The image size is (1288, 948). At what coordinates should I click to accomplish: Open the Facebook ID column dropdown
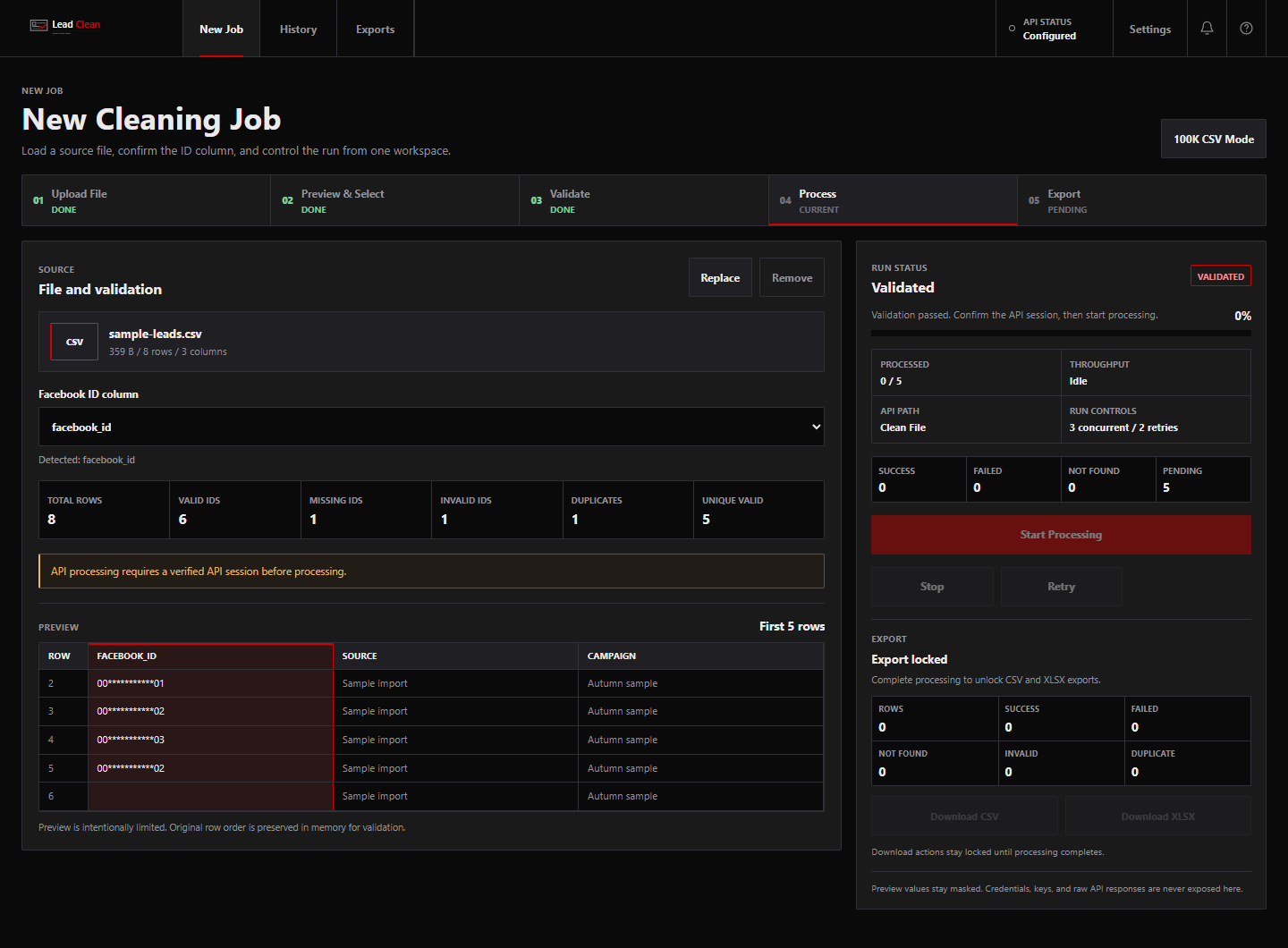[431, 427]
